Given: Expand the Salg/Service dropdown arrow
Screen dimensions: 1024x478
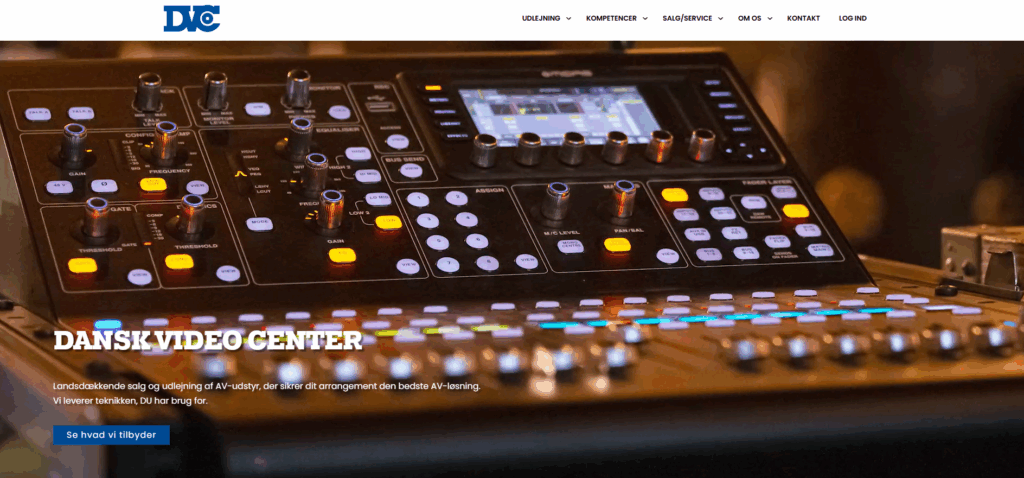Looking at the screenshot, I should [721, 19].
